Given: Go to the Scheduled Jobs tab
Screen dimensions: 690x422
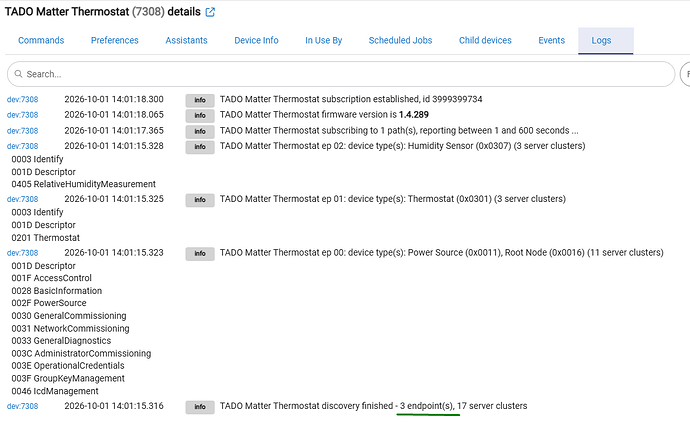Looking at the screenshot, I should [x=400, y=40].
